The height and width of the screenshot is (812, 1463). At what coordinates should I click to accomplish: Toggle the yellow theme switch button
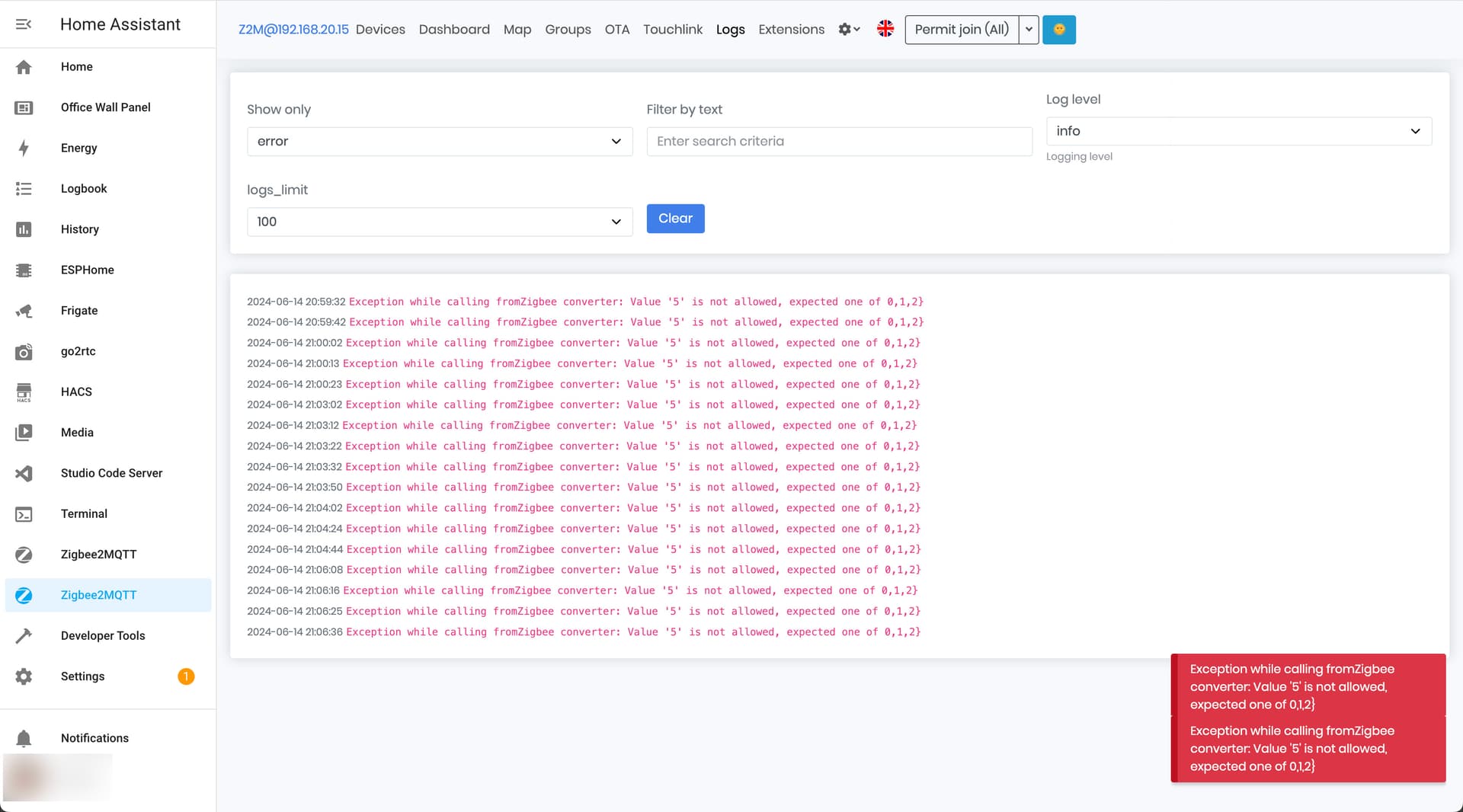(1059, 30)
